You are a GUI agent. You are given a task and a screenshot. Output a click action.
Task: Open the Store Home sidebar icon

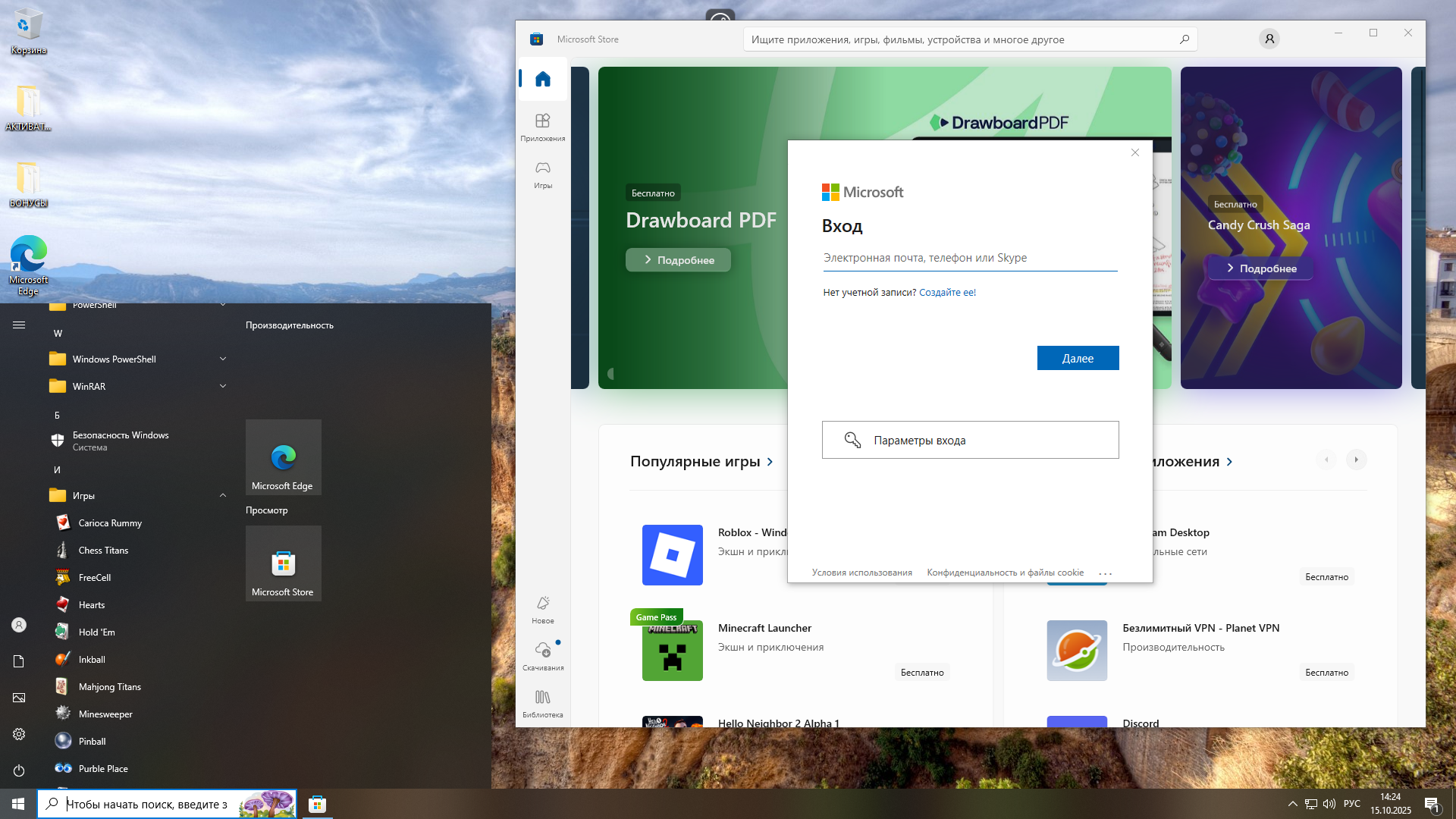point(542,79)
